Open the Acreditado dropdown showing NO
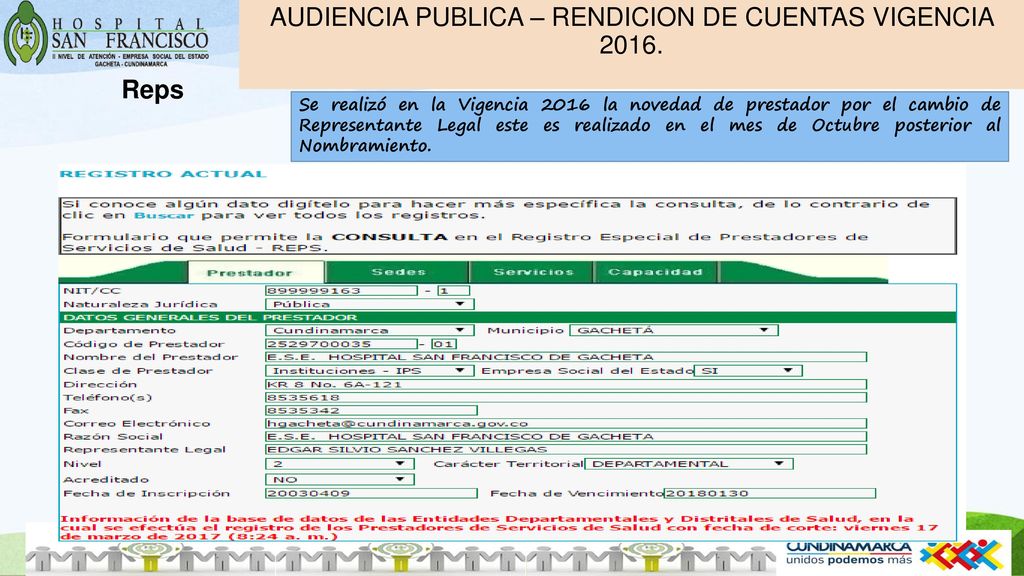Screen dimensions: 1024x576 (x=340, y=479)
